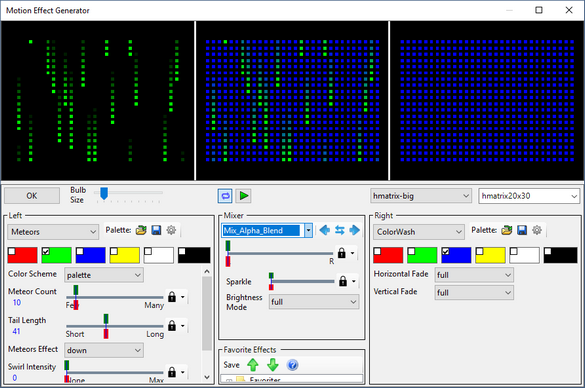
Task: Uncheck the Right blue palette checkbox
Action: (x=445, y=251)
